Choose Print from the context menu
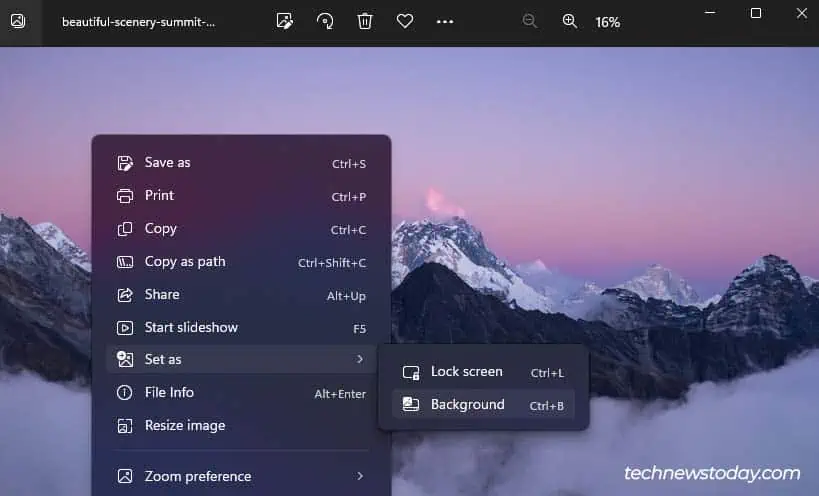The height and width of the screenshot is (496, 819). [x=241, y=196]
